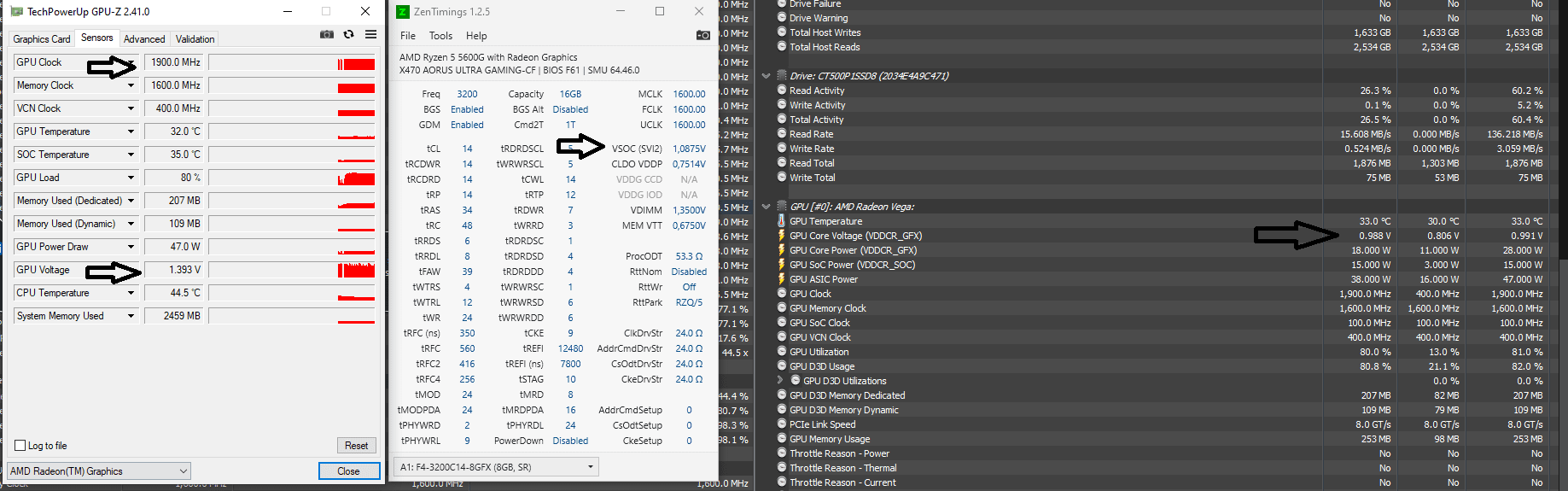Click the round icon beside GPU Memory Clock in HWiNFO
This screenshot has width=1568, height=491.
(781, 308)
